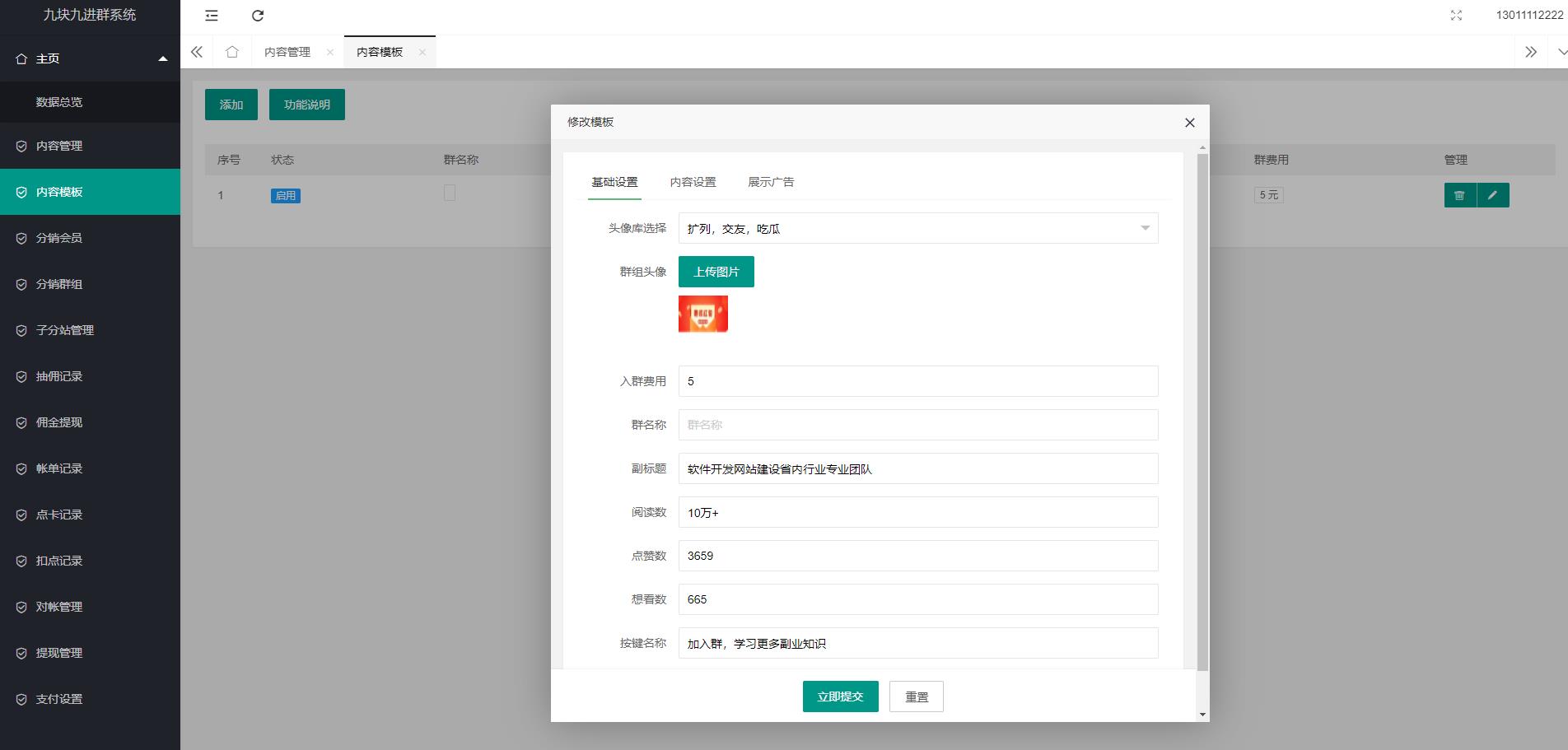Close the 修改模板 dialog

[x=1189, y=123]
